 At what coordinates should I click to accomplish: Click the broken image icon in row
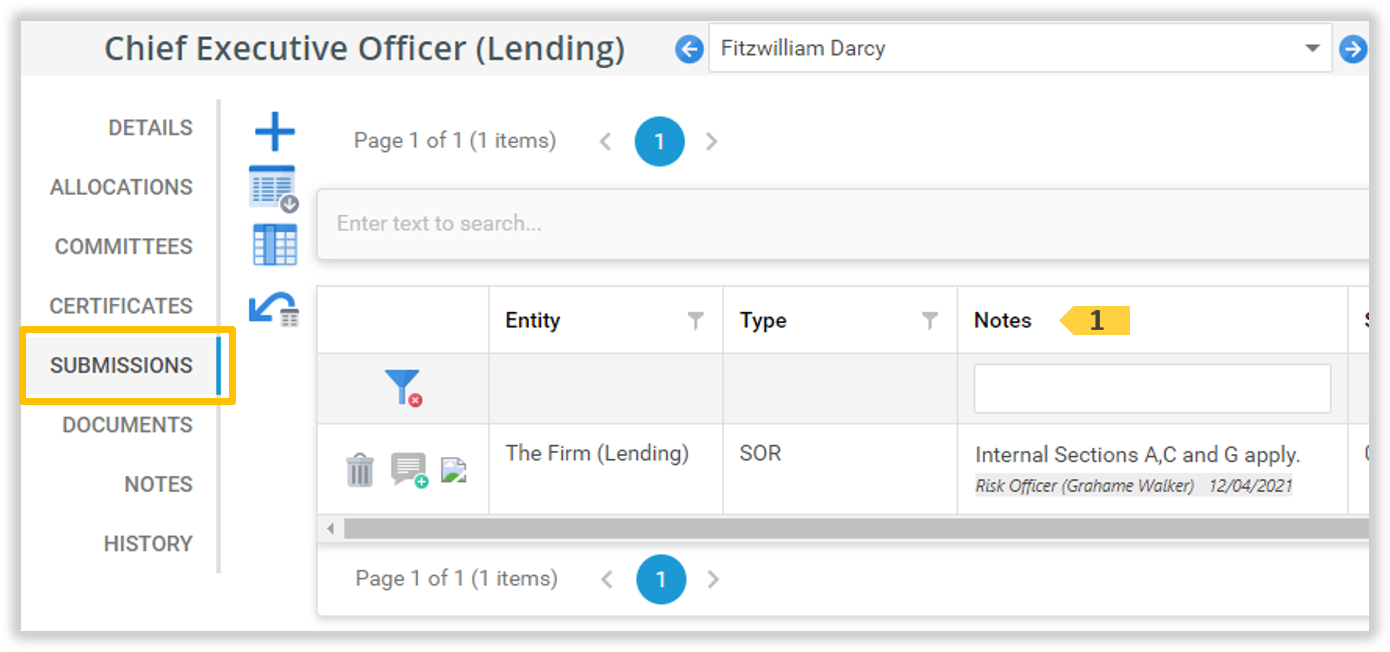tap(454, 469)
